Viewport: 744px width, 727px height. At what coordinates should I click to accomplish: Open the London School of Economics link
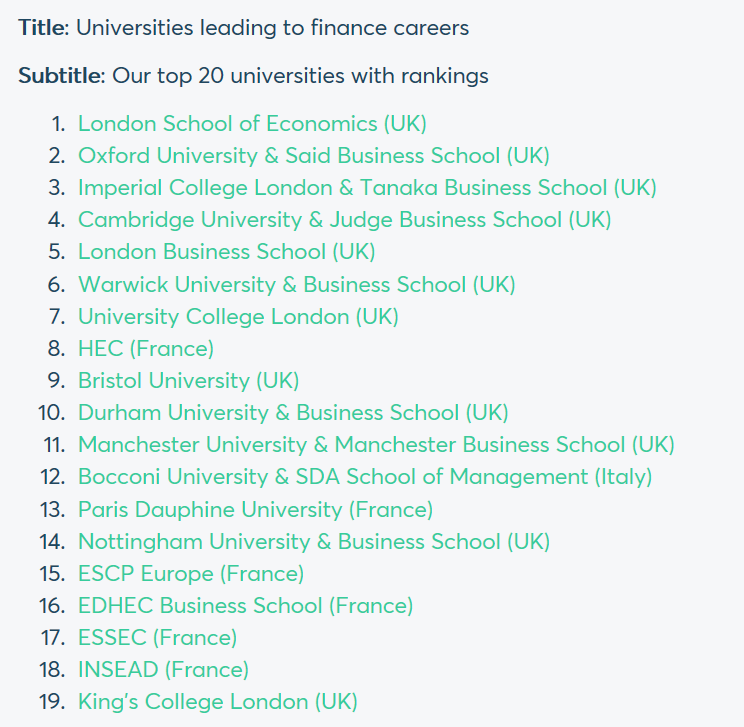coord(252,124)
